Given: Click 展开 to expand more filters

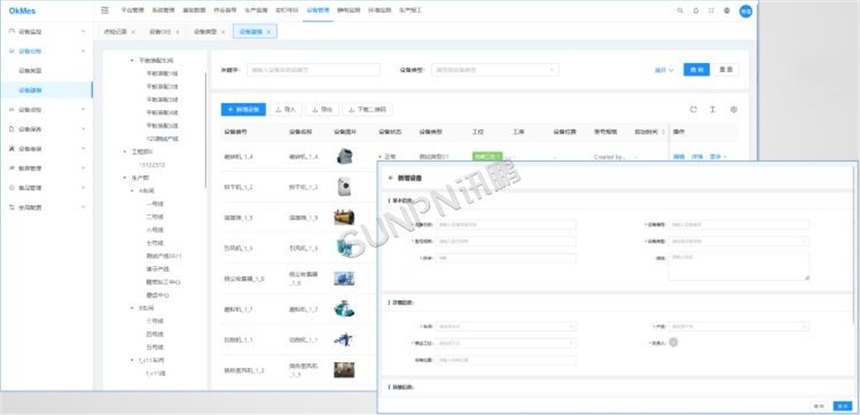Looking at the screenshot, I should 664,70.
